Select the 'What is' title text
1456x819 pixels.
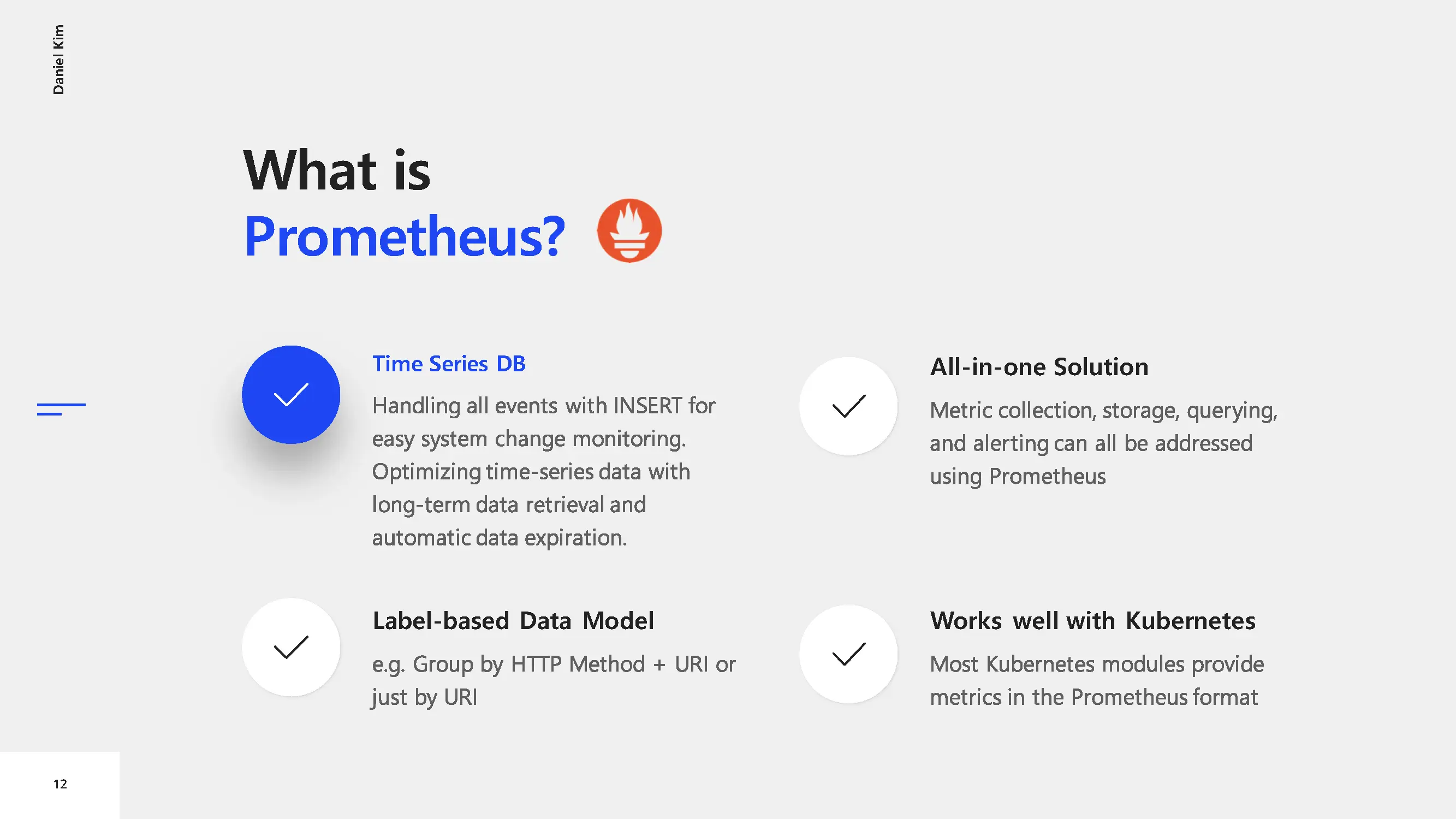tap(337, 170)
